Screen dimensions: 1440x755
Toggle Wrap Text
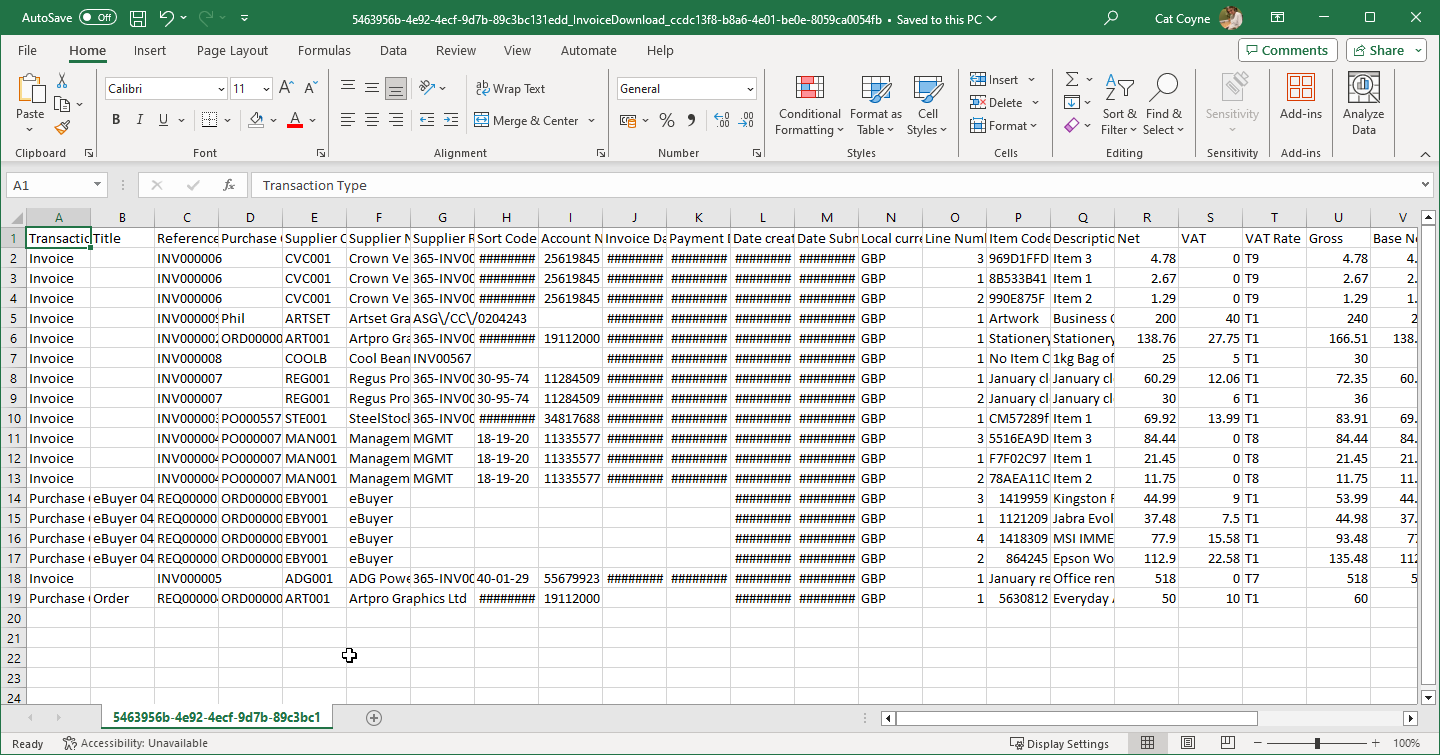[x=510, y=89]
